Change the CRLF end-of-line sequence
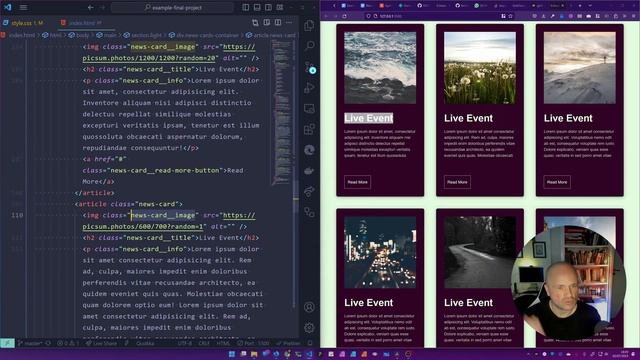Image resolution: width=640 pixels, height=360 pixels. 204,343
